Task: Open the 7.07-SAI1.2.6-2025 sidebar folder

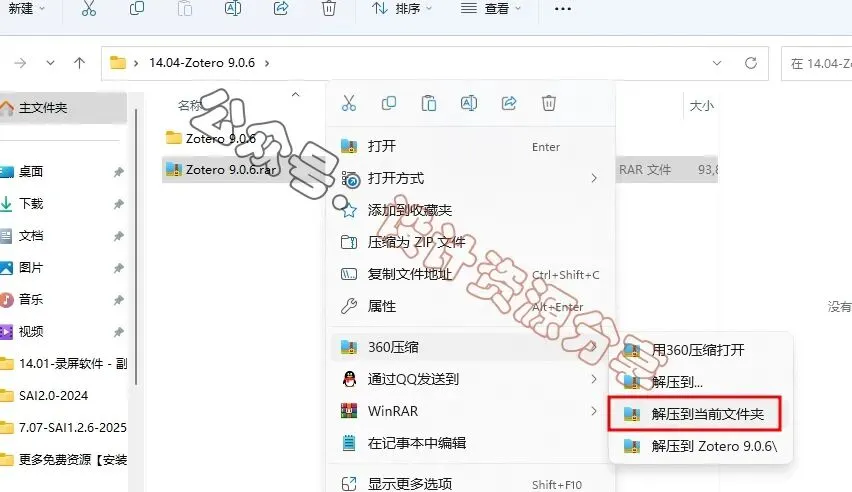Action: (64, 428)
